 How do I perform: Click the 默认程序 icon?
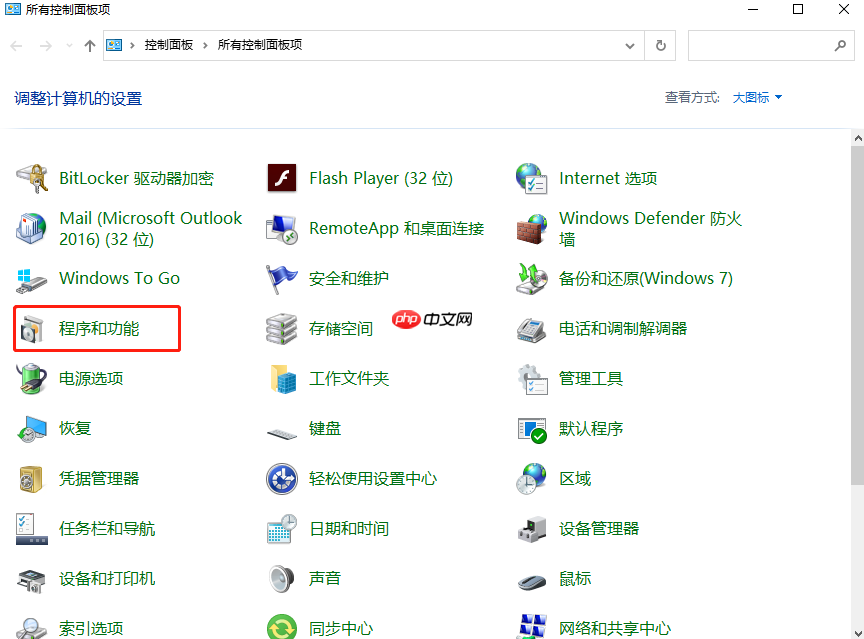[532, 430]
